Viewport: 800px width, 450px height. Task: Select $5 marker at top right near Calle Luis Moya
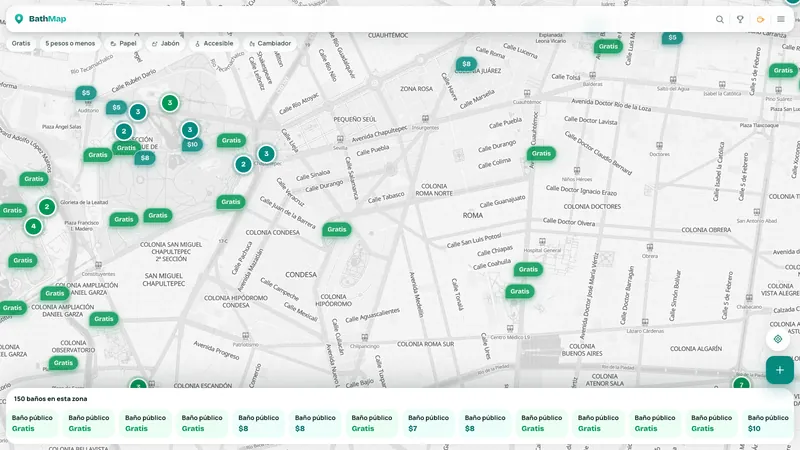coord(672,37)
